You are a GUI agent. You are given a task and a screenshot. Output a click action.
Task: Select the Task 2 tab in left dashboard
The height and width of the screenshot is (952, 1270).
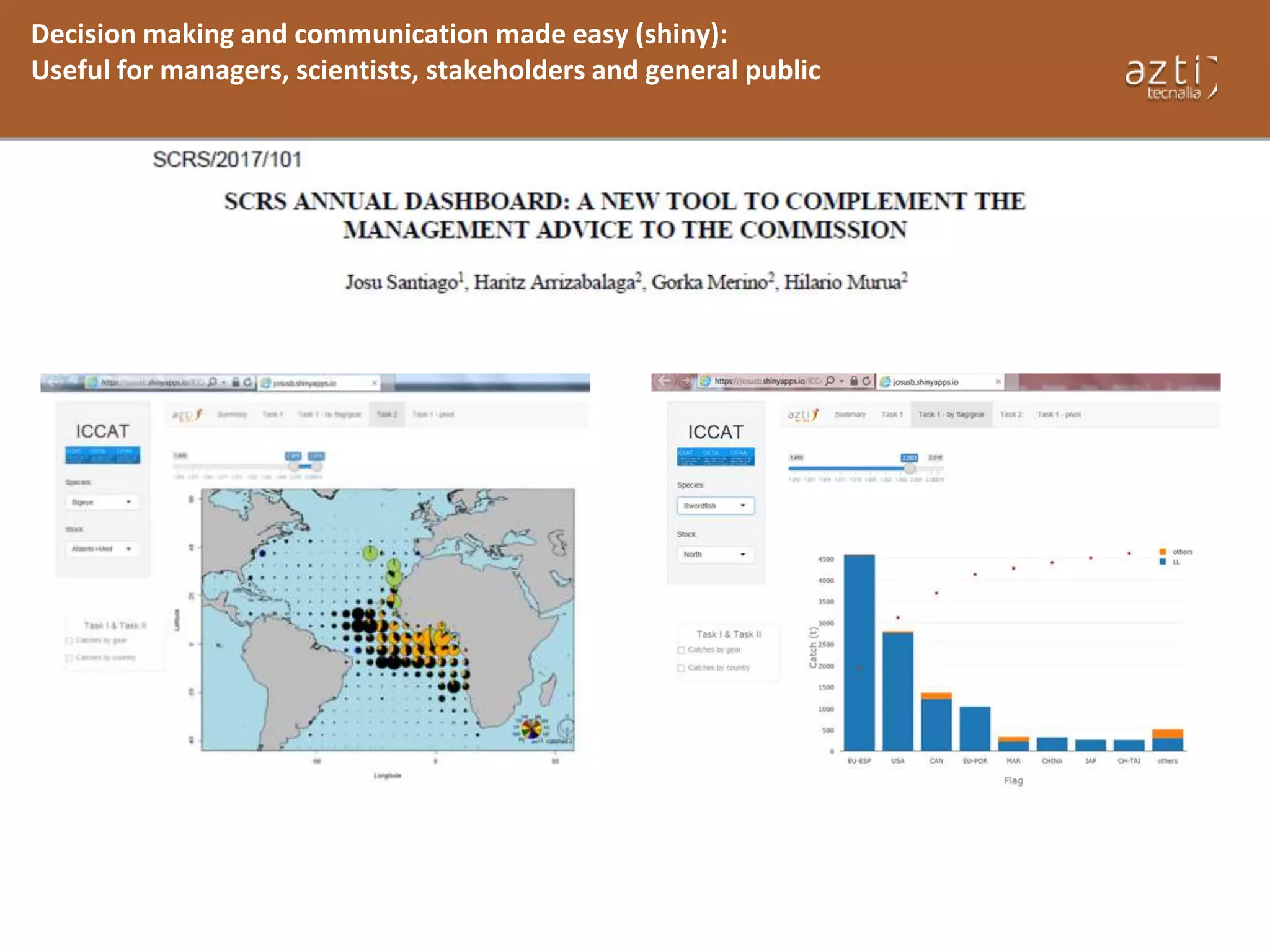pyautogui.click(x=387, y=414)
